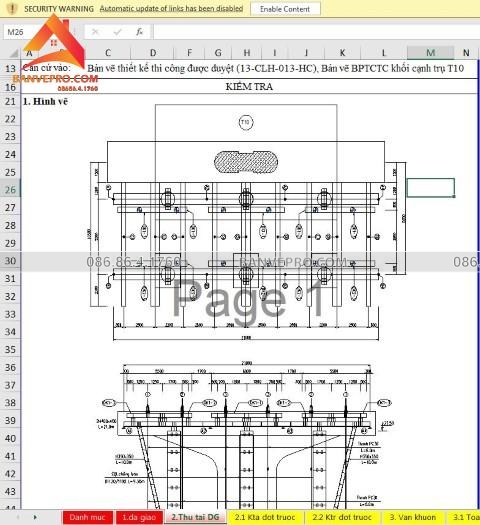Click the security warning shield icon
Viewport: 480px width, 525px height.
point(12,8)
